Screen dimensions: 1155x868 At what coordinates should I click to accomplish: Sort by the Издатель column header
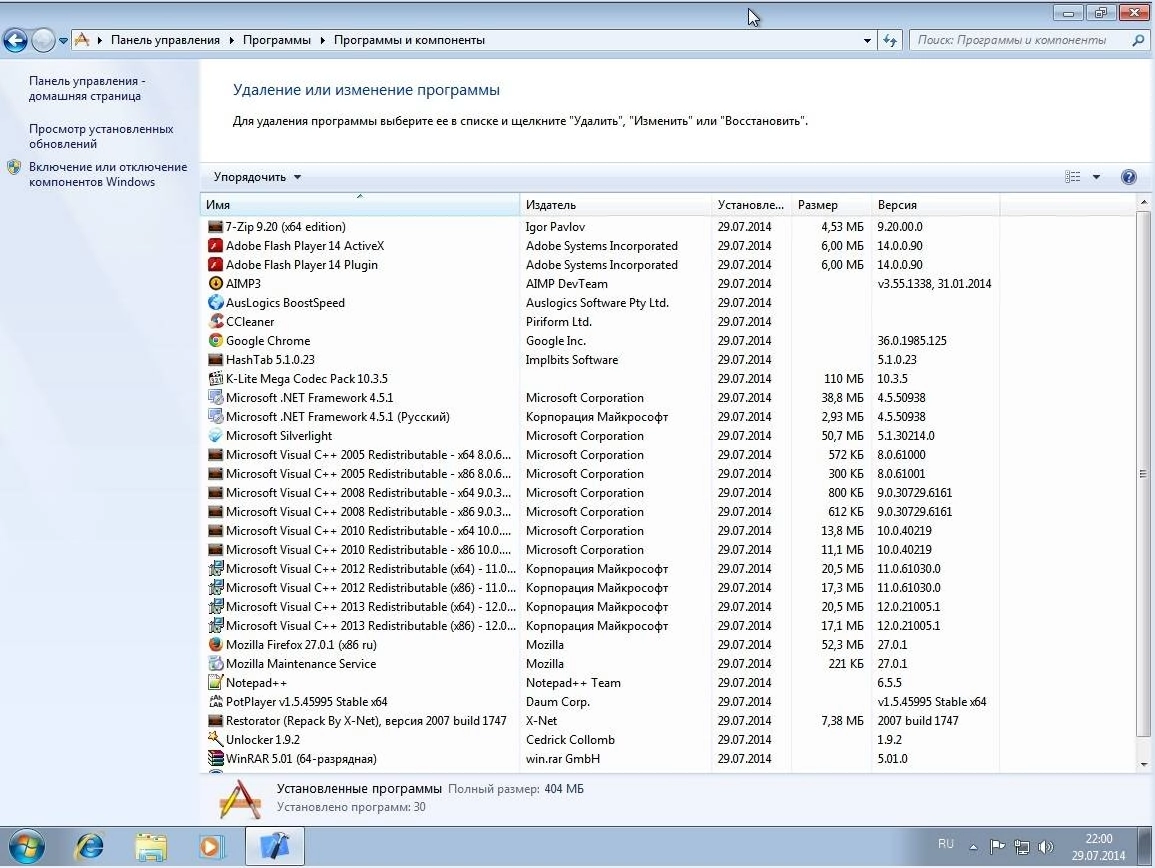coord(615,205)
